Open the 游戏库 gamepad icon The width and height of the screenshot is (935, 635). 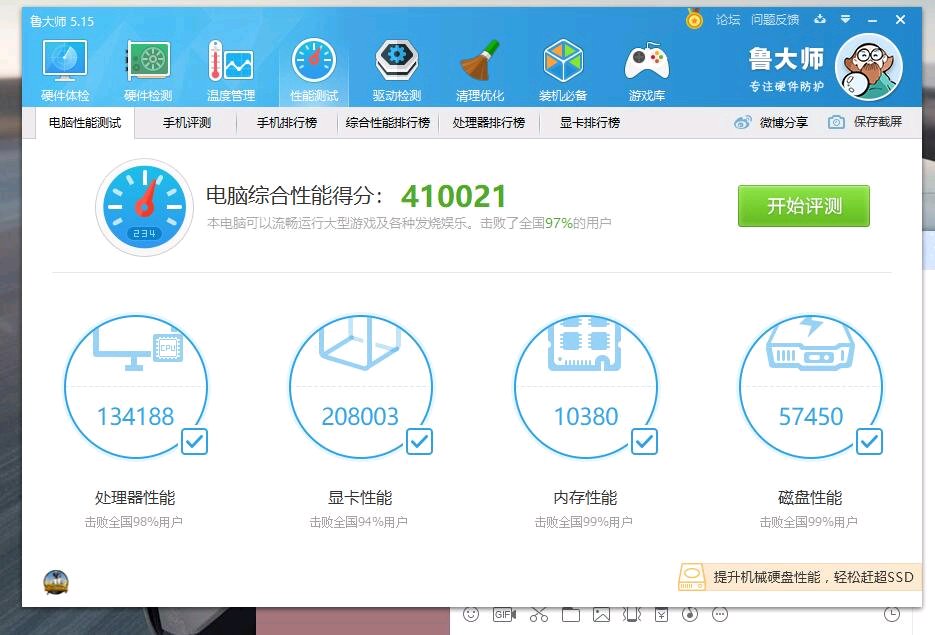646,70
